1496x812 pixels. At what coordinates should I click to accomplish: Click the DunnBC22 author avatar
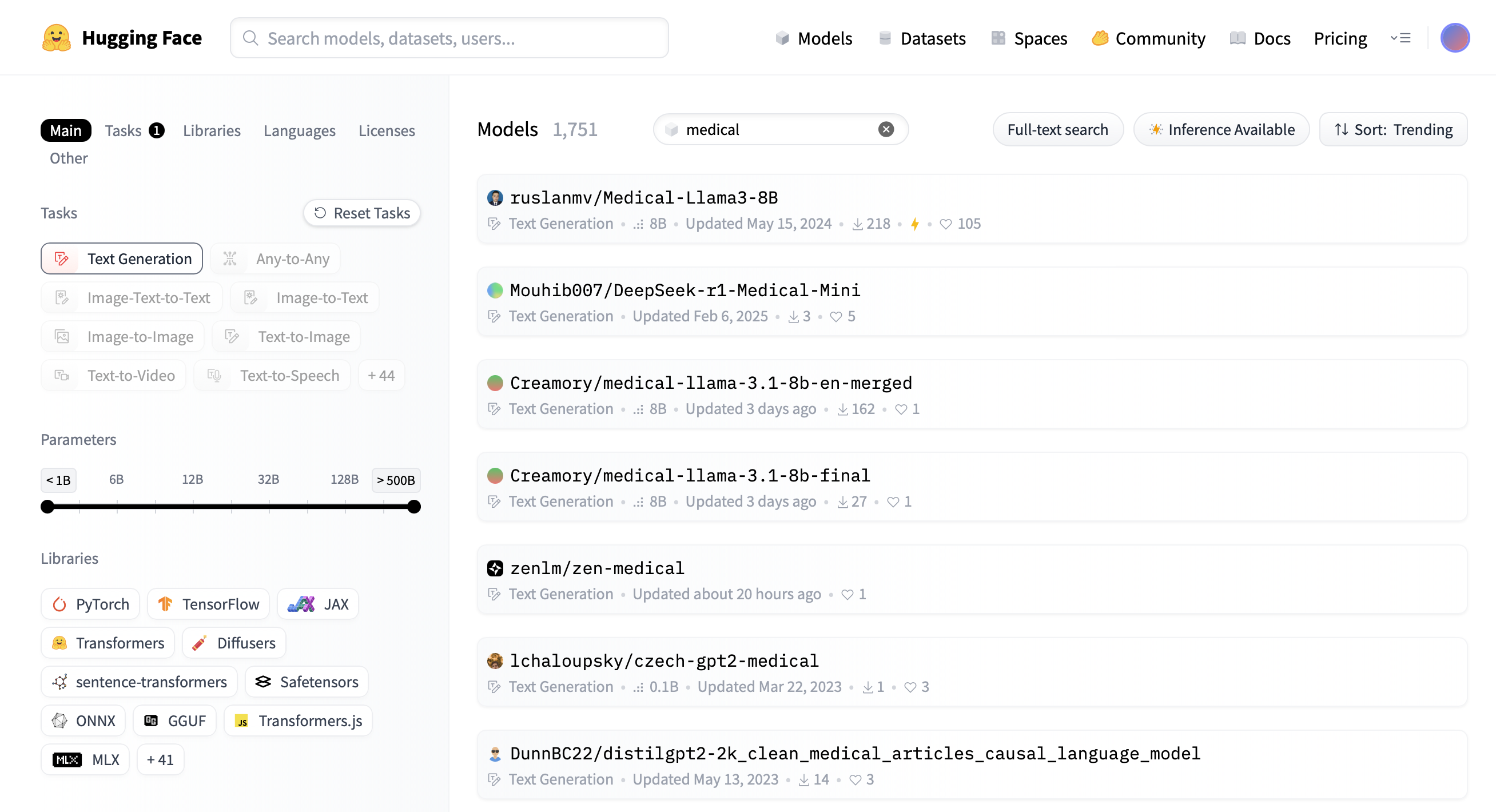coord(495,753)
